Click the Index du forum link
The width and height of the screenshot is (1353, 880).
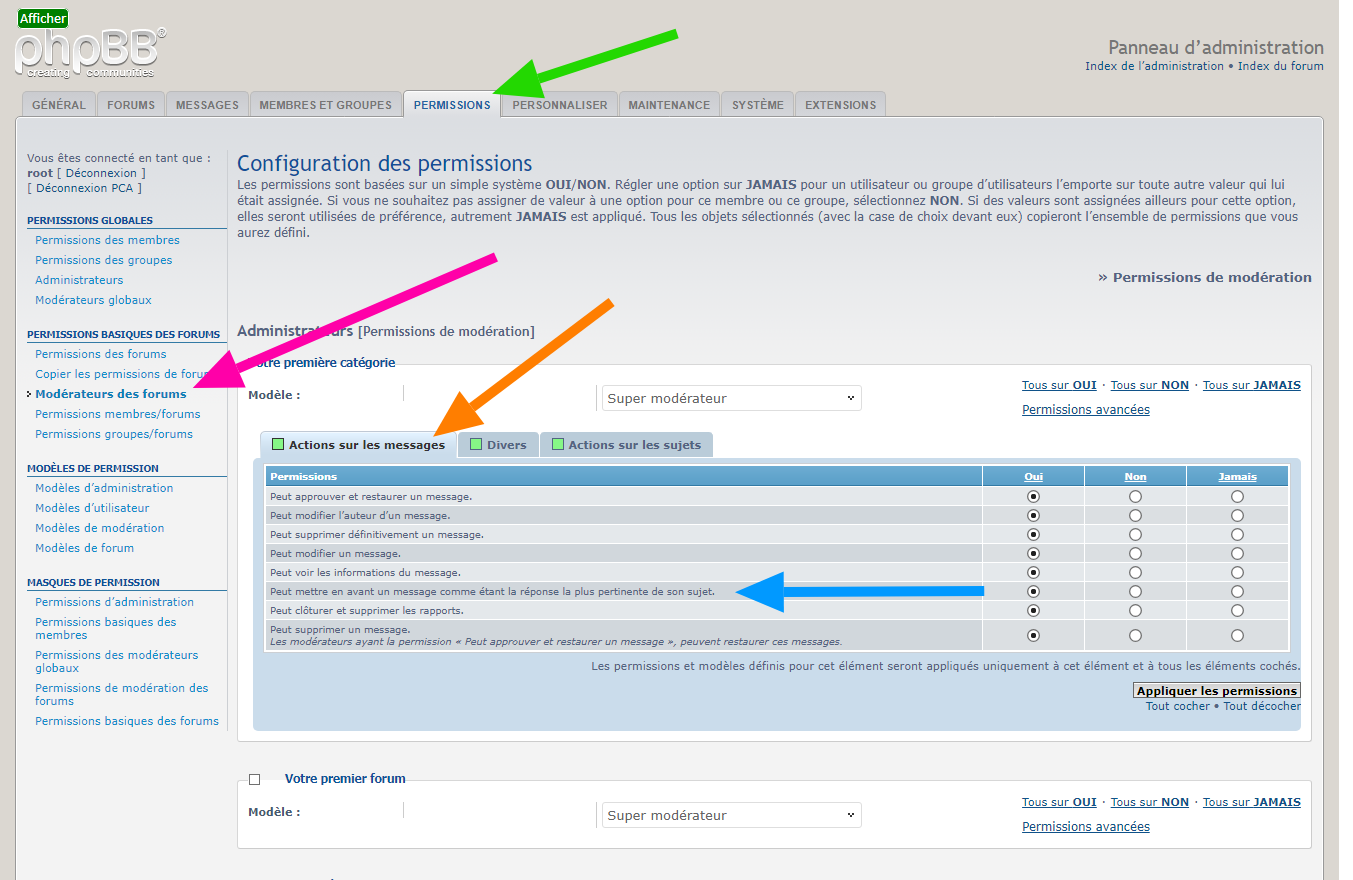(1280, 67)
